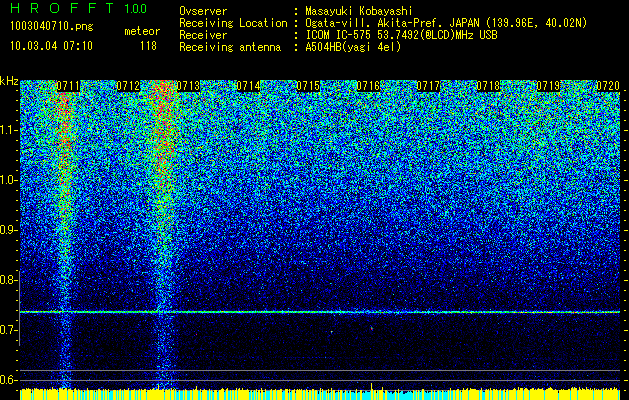Image resolution: width=629 pixels, height=400 pixels.
Task: Click the 0.7 frequency axis label
Action: (9, 330)
